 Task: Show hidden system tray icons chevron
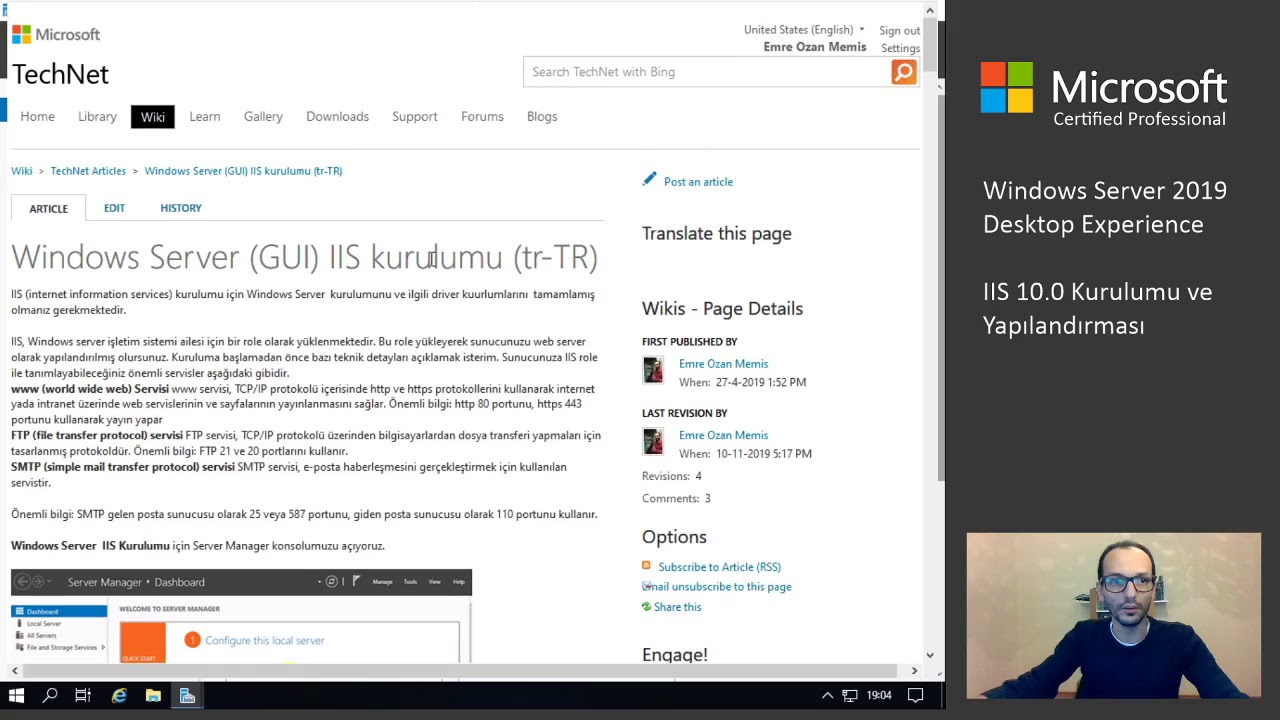(x=827, y=695)
